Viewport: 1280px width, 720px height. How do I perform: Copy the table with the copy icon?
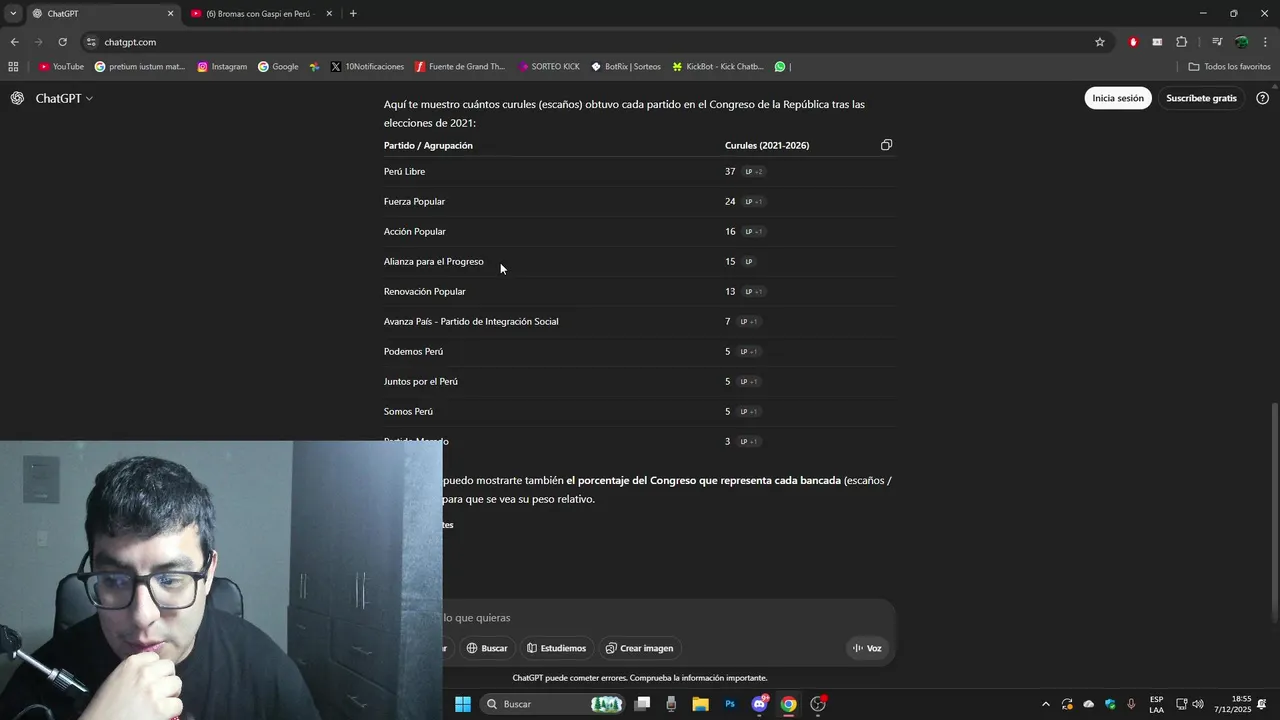coord(886,145)
